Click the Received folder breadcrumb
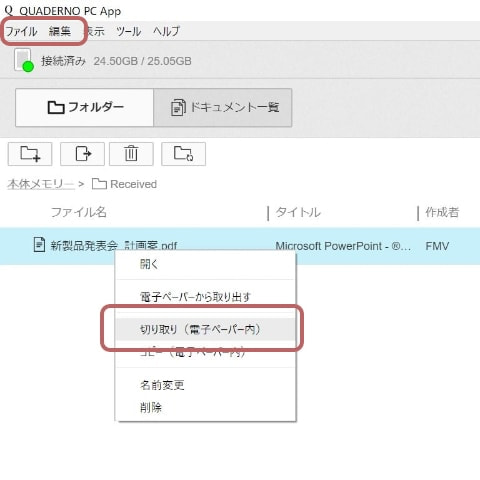Image resolution: width=480 pixels, height=480 pixels. [x=124, y=184]
